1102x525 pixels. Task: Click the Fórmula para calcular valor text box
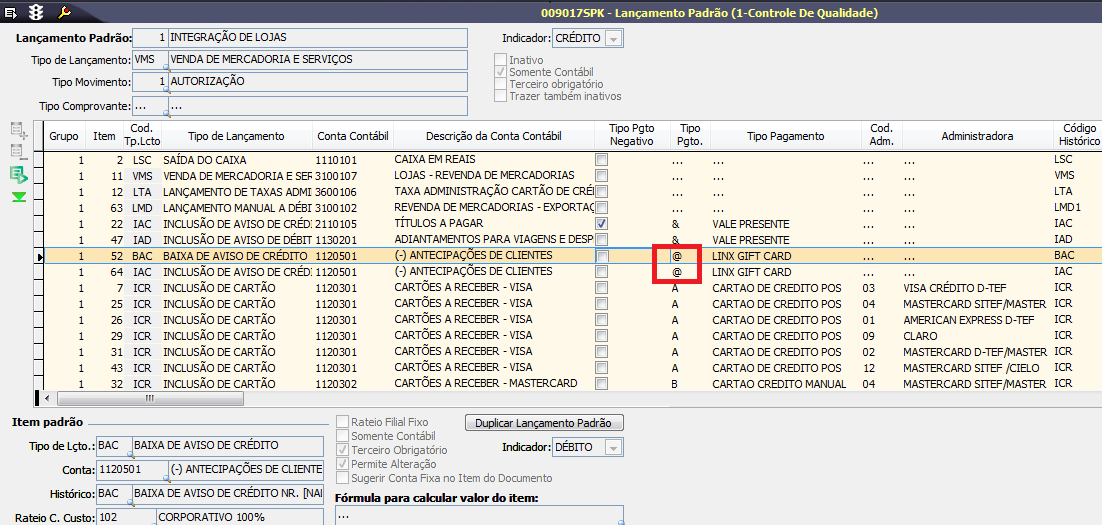click(x=479, y=515)
